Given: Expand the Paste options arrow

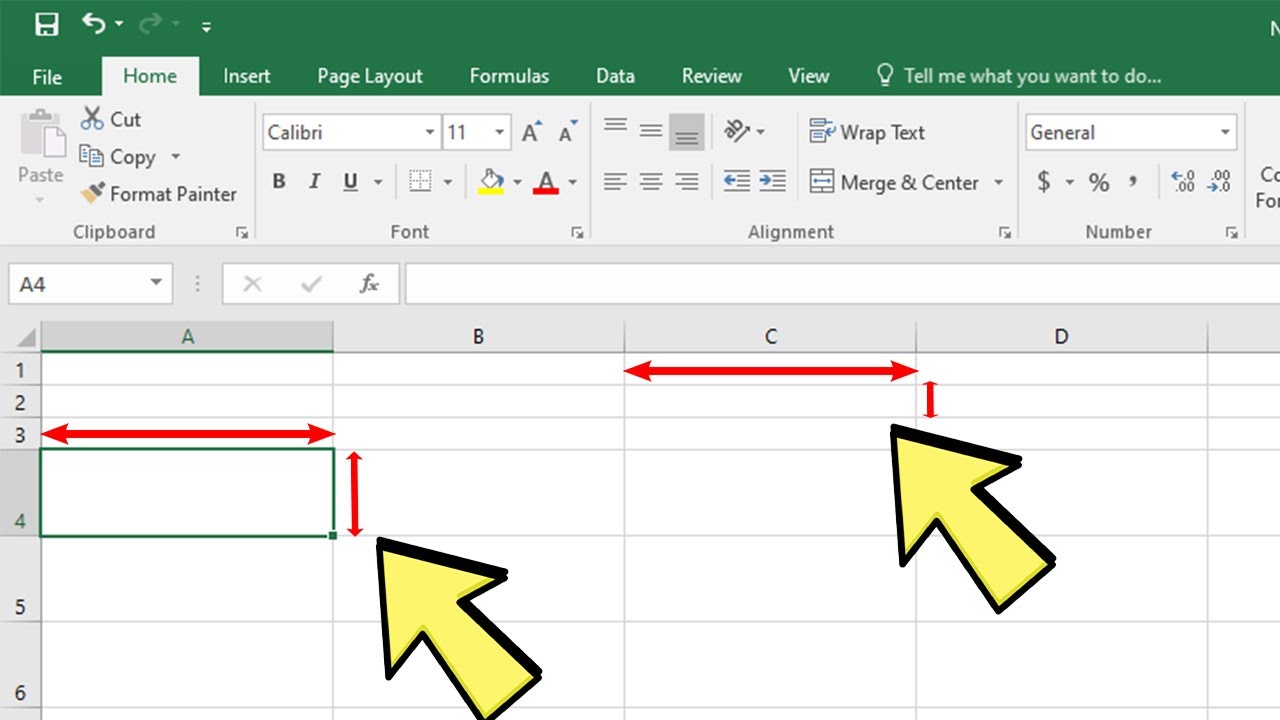Looking at the screenshot, I should click(41, 200).
